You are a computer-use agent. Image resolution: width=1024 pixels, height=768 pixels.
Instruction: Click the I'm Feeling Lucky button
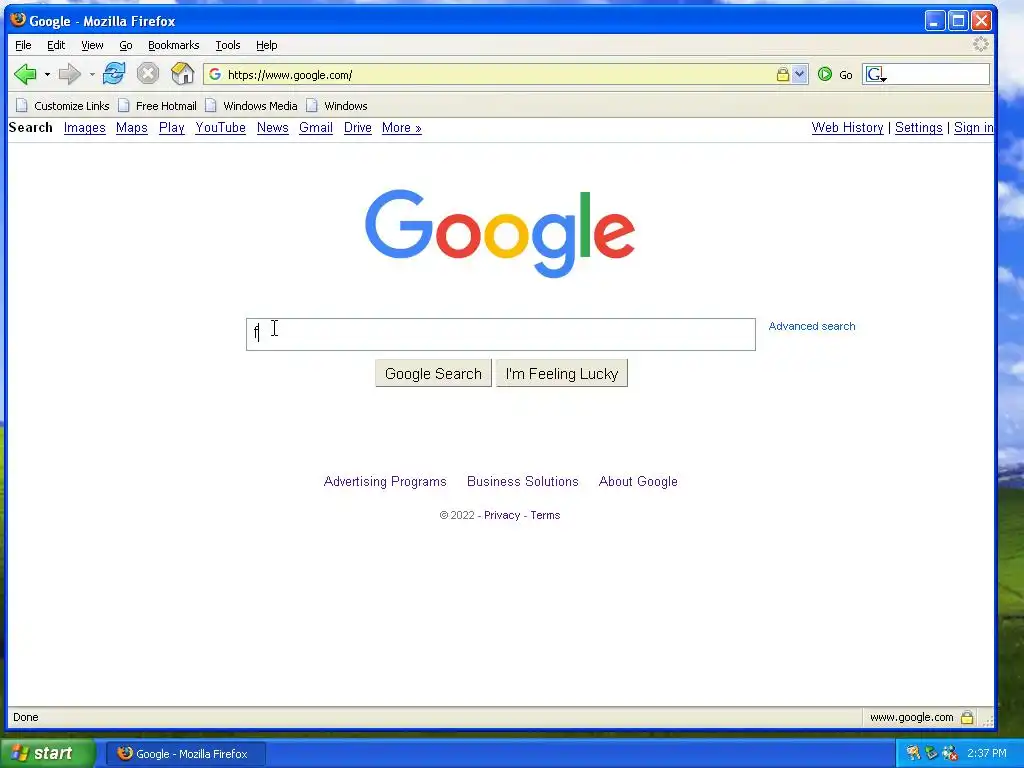tap(562, 374)
